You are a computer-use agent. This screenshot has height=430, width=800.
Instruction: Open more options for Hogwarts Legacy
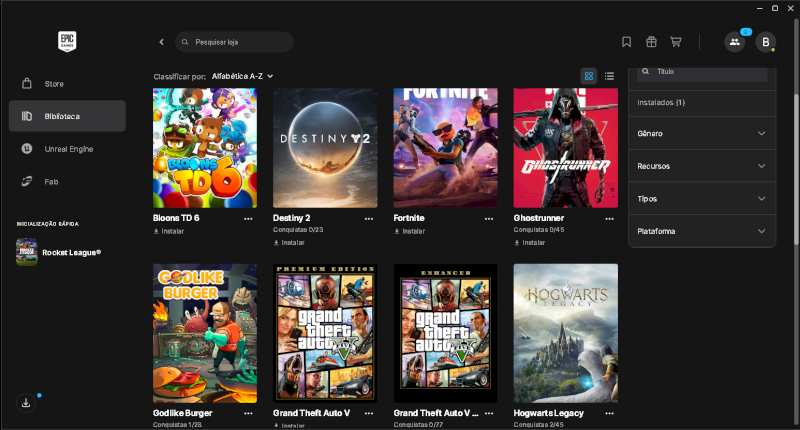point(609,414)
